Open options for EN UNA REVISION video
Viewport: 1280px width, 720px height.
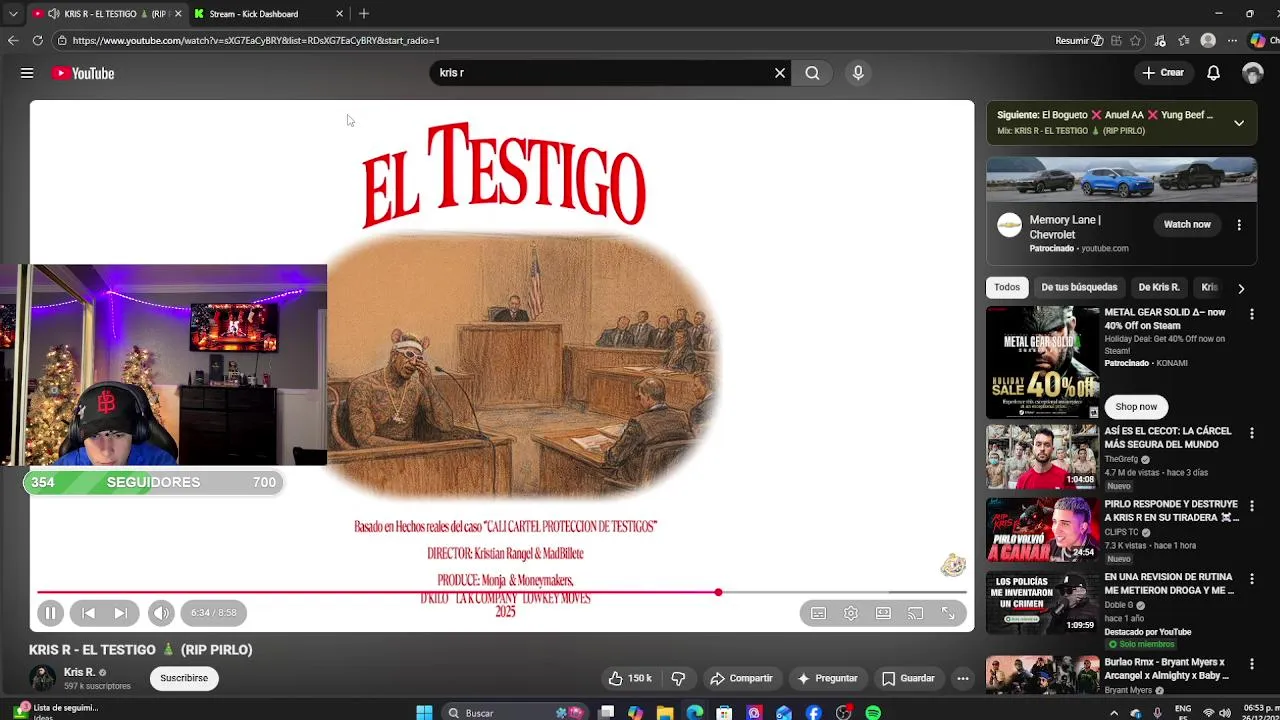click(1251, 578)
